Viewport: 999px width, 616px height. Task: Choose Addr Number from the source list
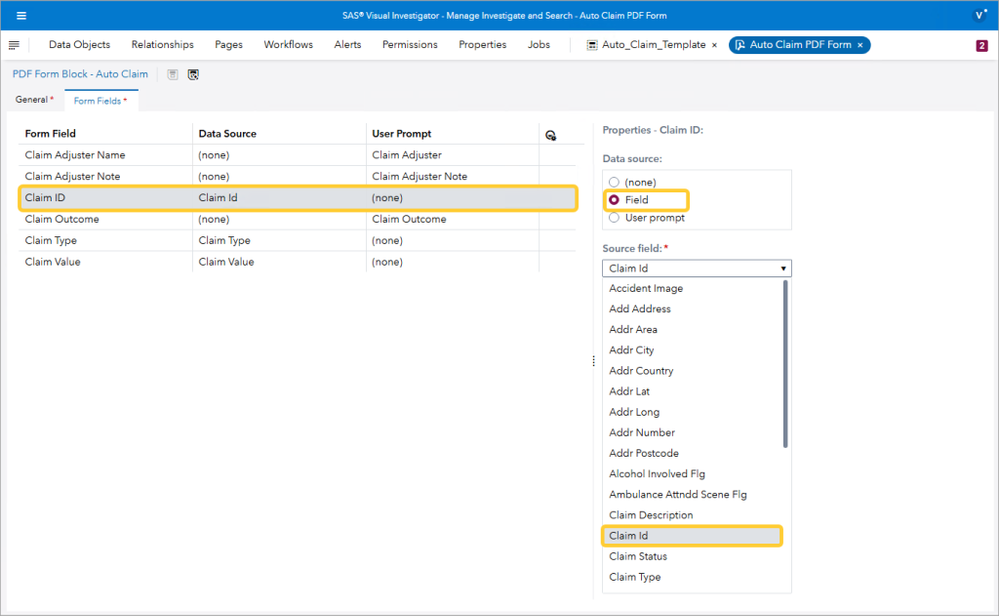coord(692,433)
